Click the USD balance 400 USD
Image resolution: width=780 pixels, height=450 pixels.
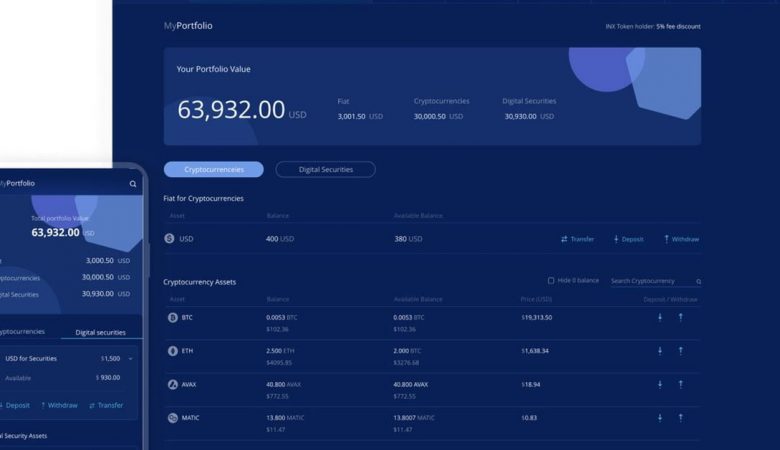[x=280, y=239]
